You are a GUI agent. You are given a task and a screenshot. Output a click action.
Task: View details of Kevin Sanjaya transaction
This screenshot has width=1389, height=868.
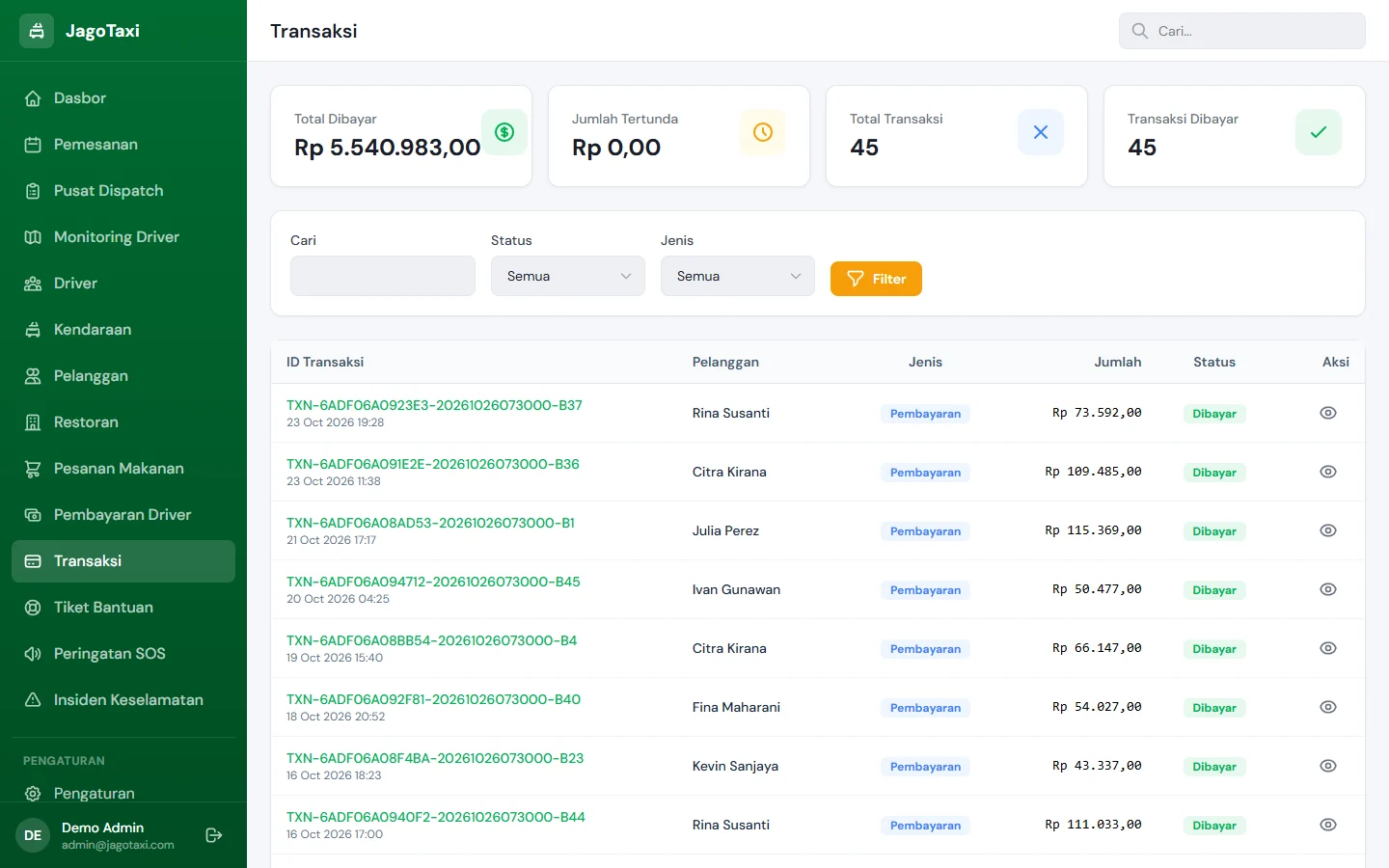pyautogui.click(x=1328, y=766)
